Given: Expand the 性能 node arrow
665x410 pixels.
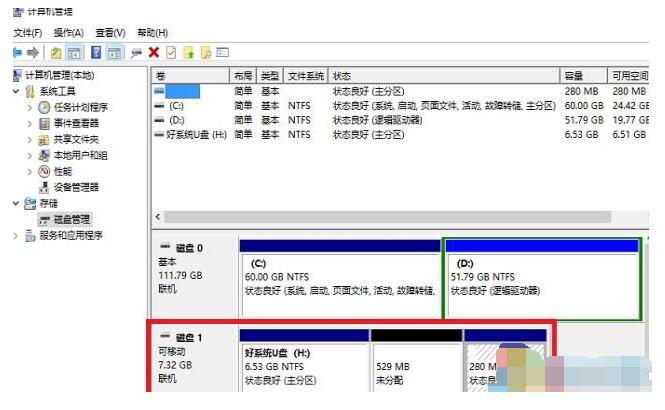Looking at the screenshot, I should (30, 171).
